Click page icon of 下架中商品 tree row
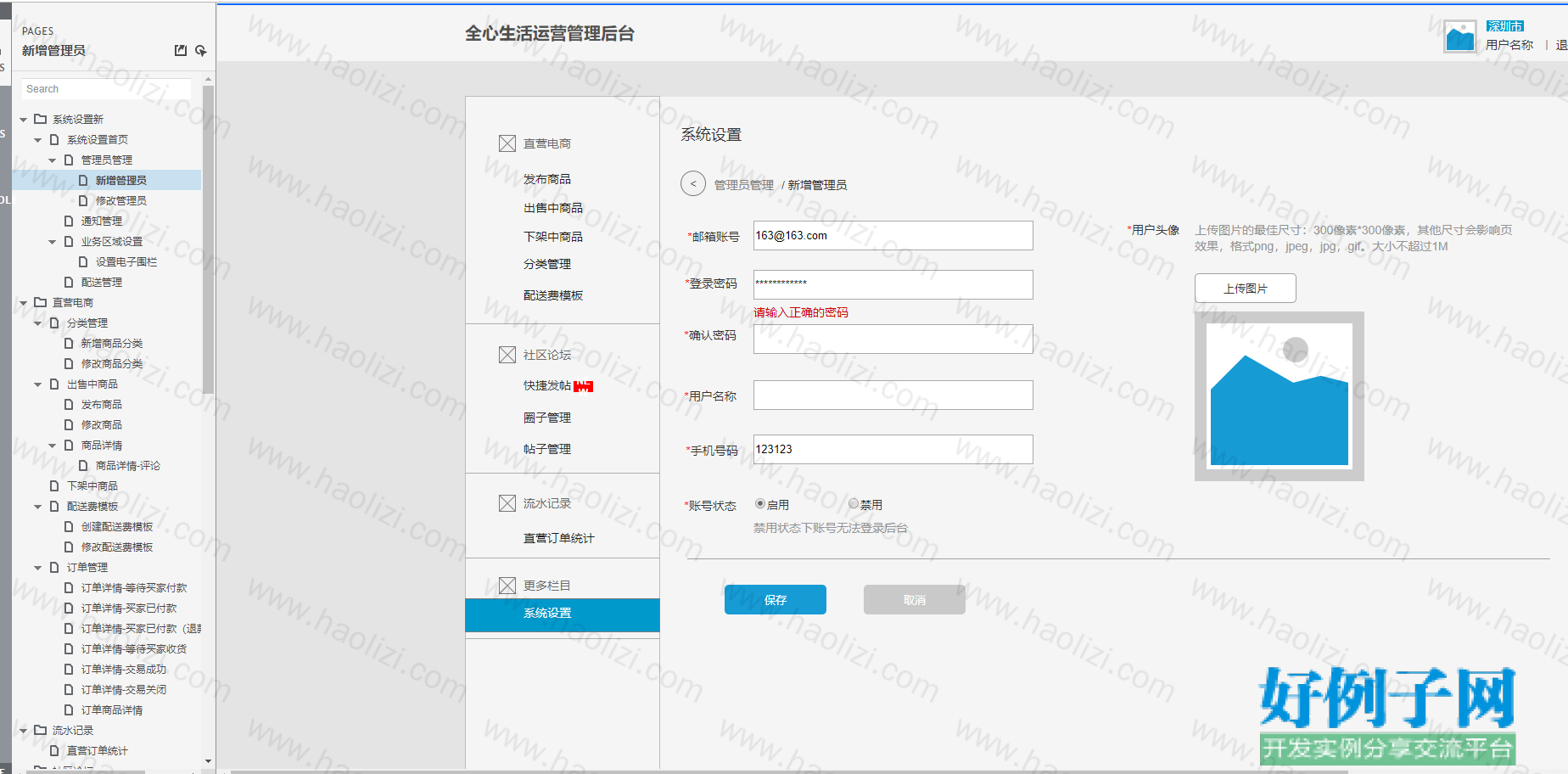1568x774 pixels. click(54, 485)
